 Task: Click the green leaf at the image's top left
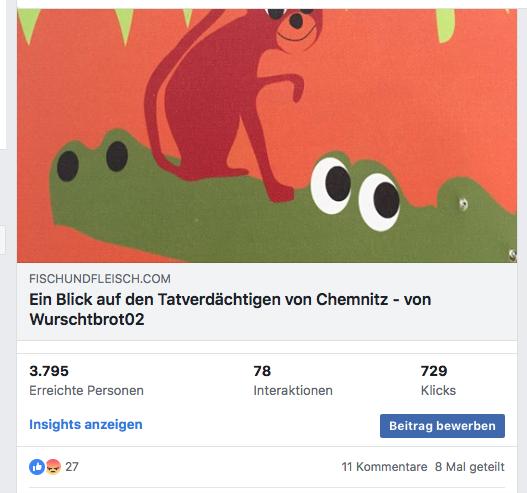click(x=29, y=26)
